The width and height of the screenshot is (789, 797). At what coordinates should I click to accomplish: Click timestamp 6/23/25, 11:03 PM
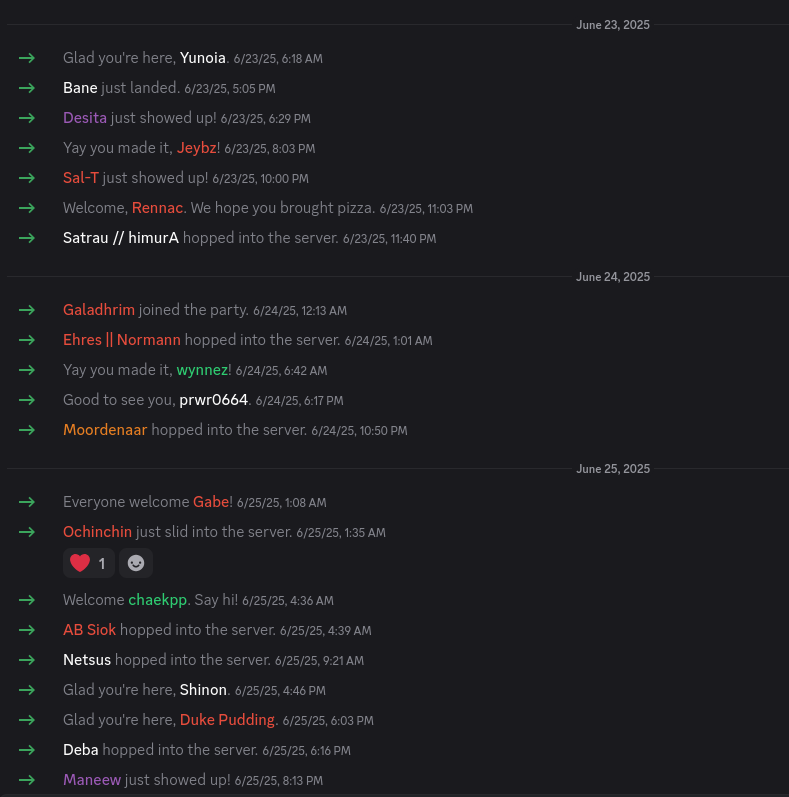[426, 209]
